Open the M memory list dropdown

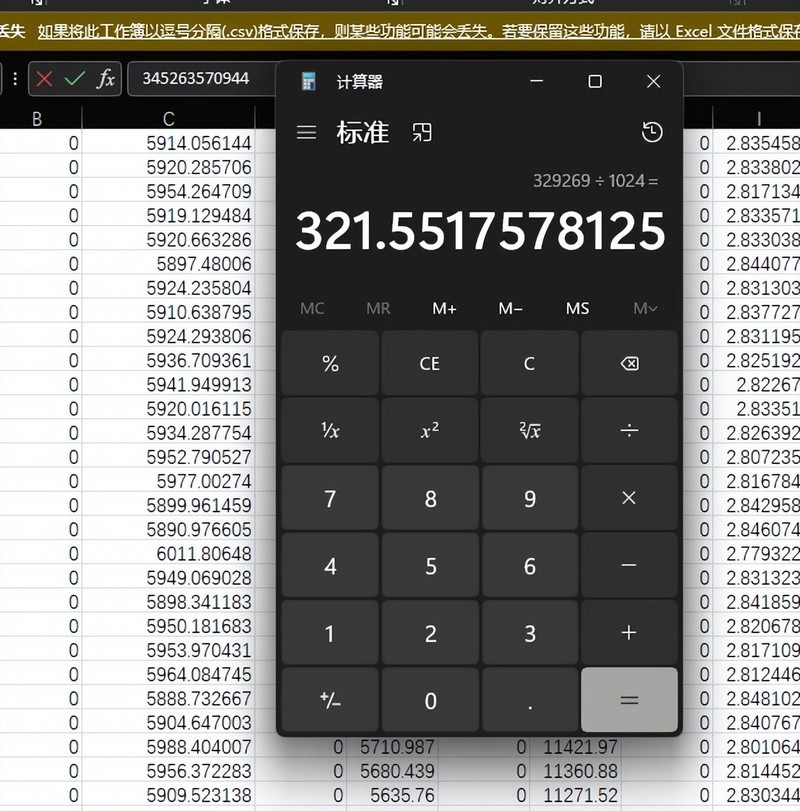(645, 309)
